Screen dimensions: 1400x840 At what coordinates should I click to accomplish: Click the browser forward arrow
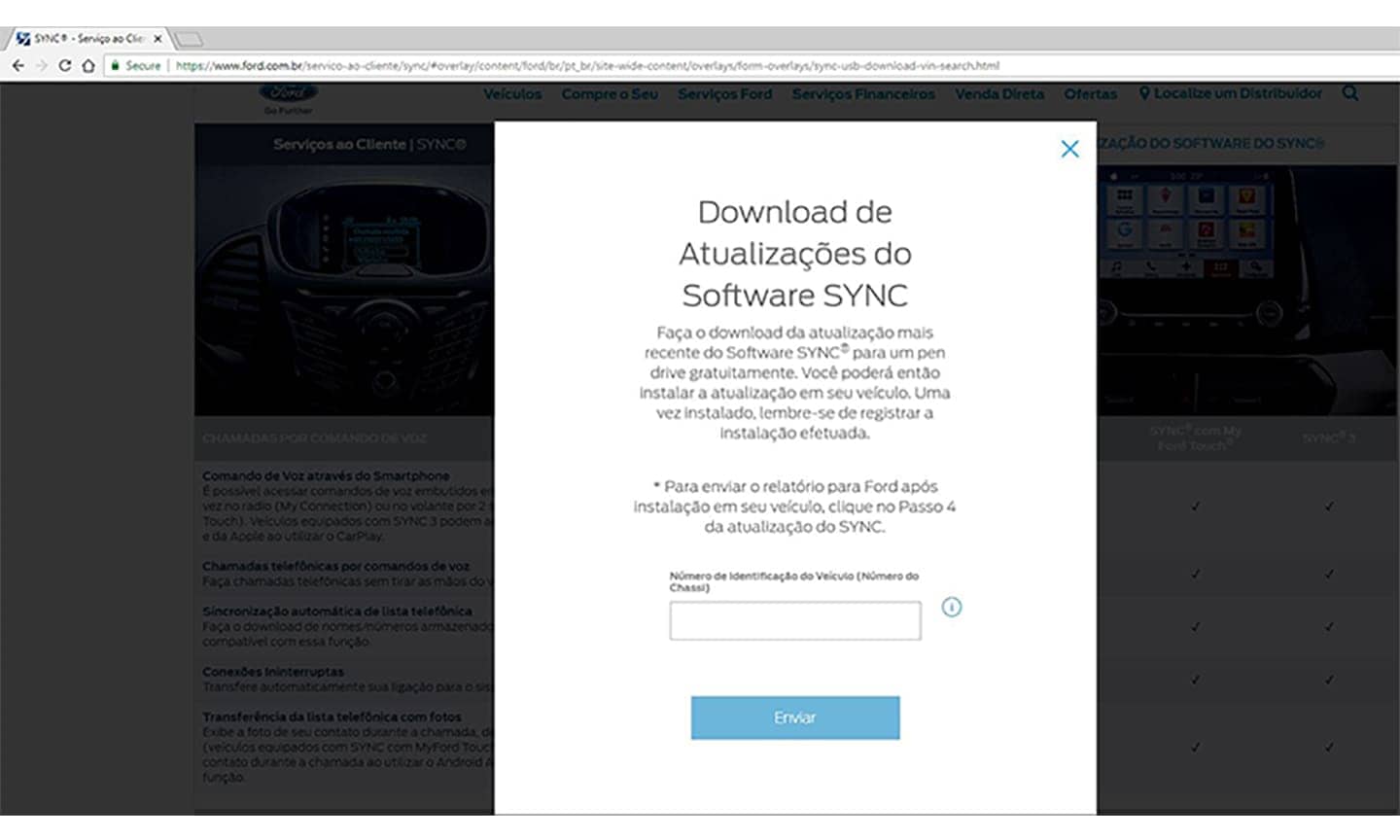41,65
